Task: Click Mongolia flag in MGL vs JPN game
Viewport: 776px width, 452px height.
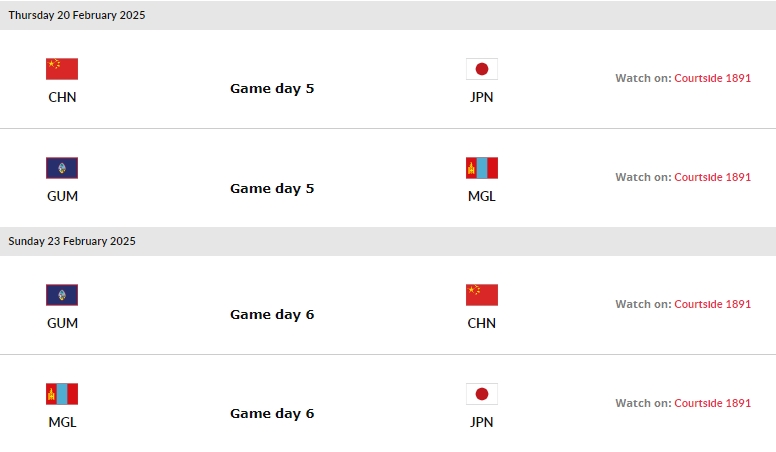Action: point(62,394)
